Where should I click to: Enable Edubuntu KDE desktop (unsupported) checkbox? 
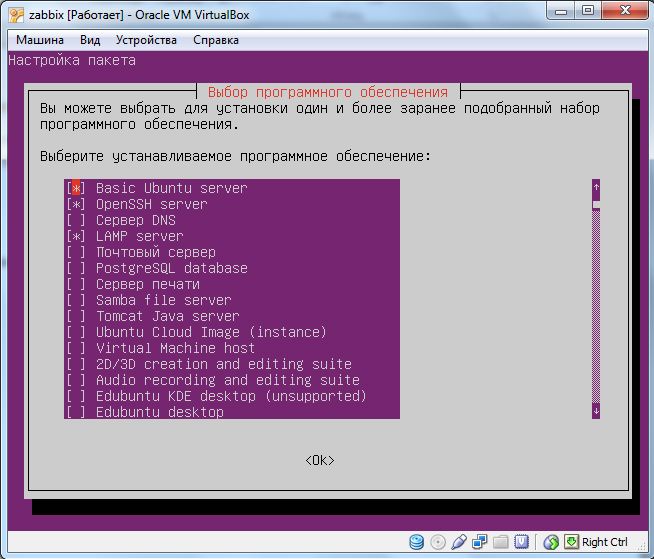point(76,396)
